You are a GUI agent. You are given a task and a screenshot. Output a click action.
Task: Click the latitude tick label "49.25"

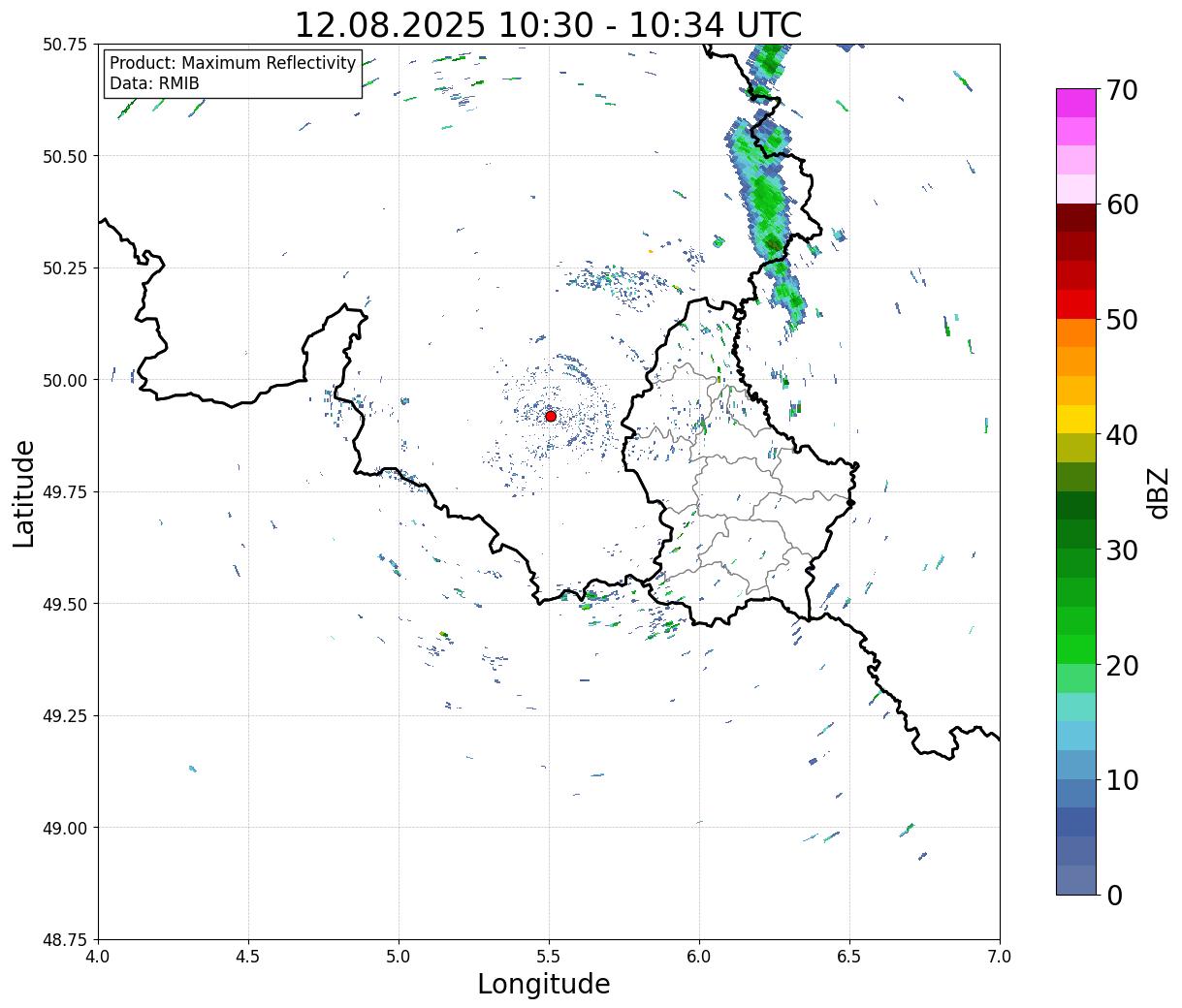point(65,716)
